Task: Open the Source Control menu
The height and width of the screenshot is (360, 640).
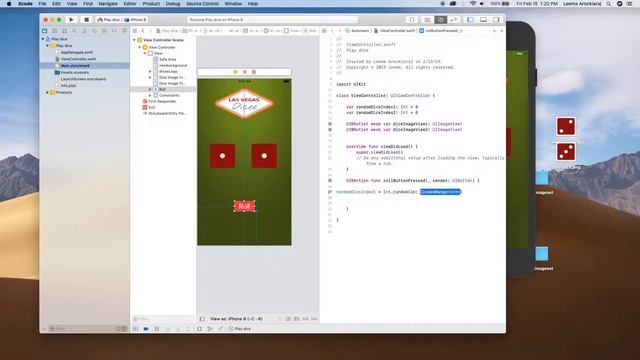Action: [202, 4]
